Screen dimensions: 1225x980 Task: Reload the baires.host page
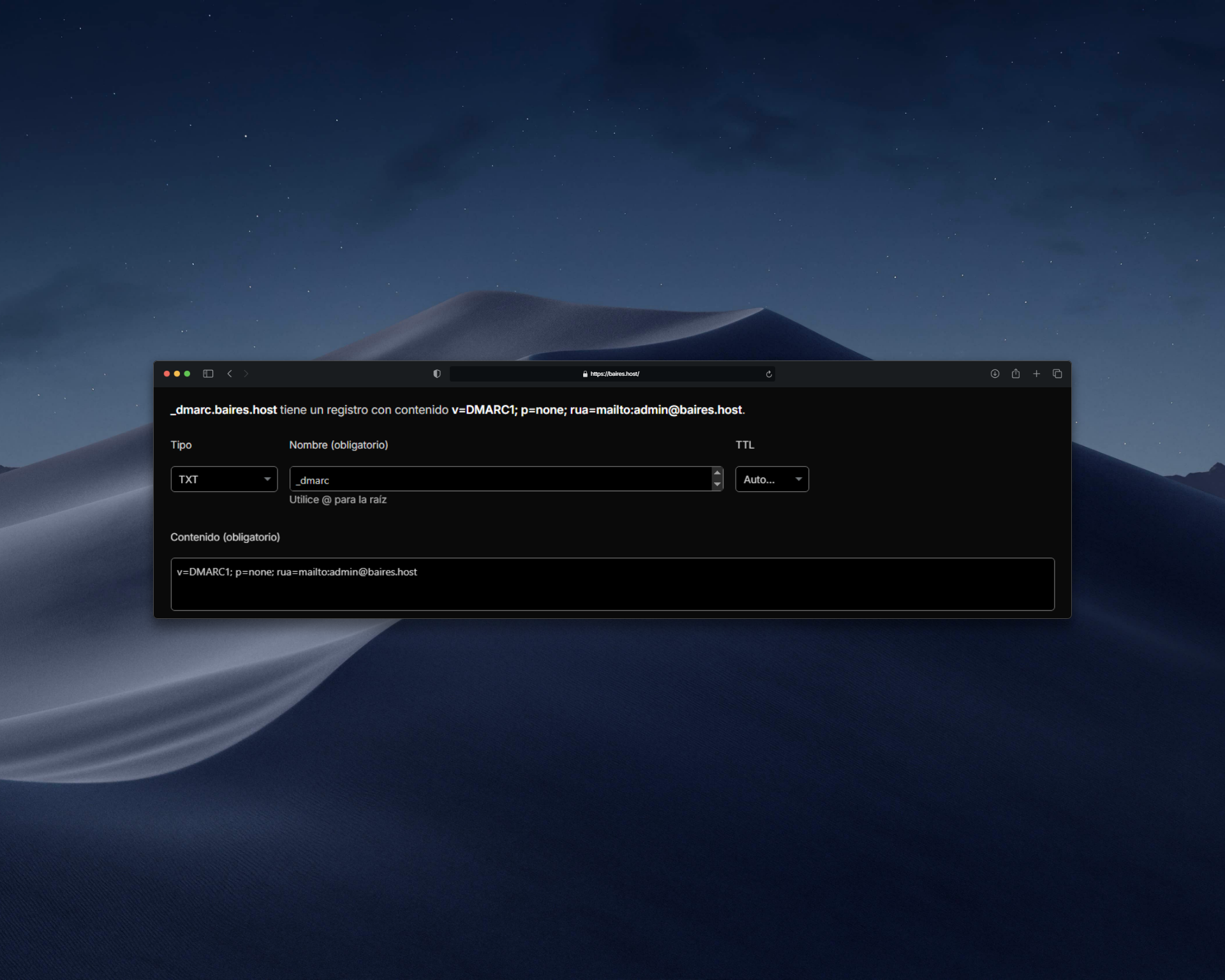[769, 375]
